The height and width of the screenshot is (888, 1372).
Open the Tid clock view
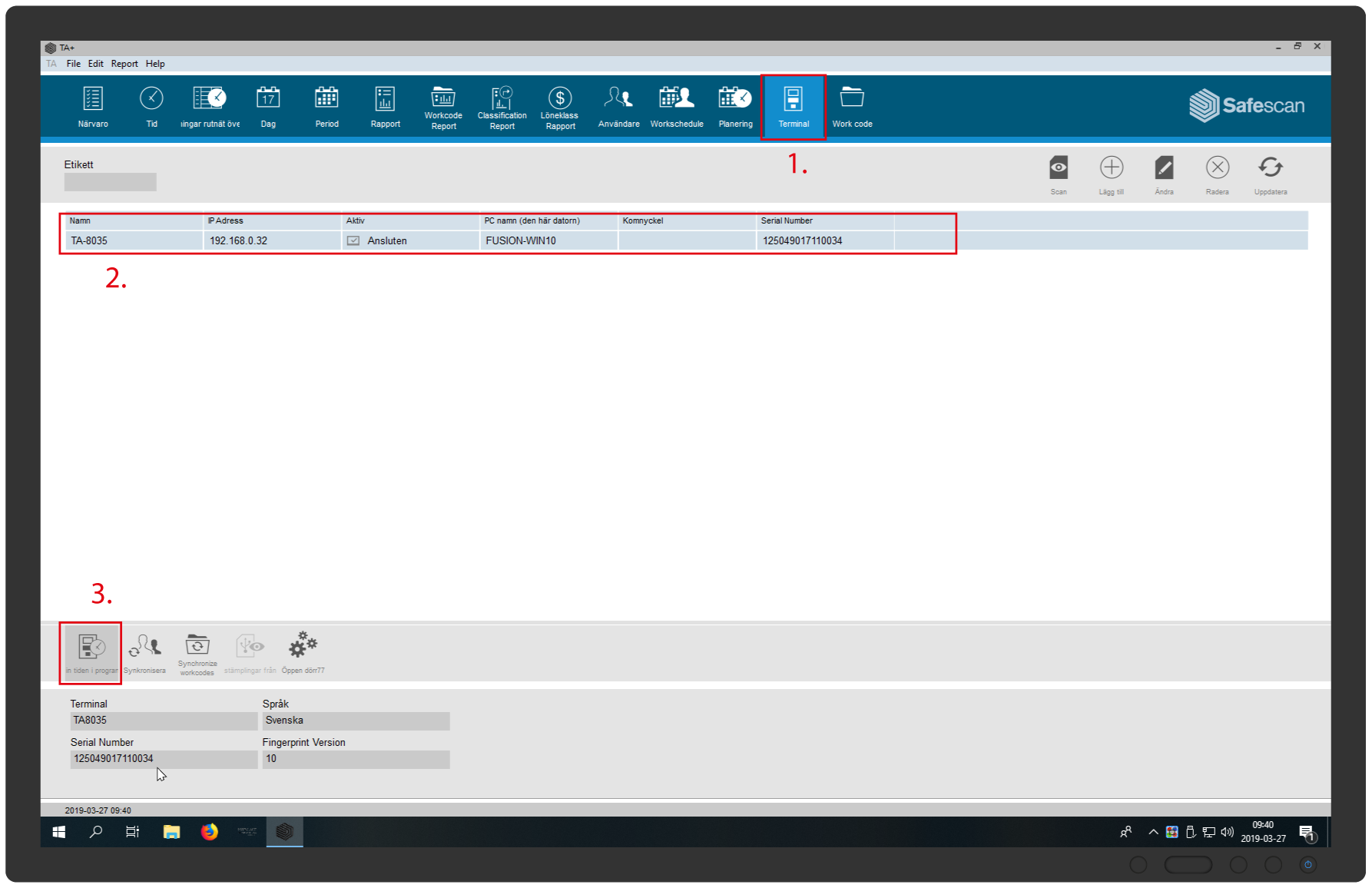151,107
